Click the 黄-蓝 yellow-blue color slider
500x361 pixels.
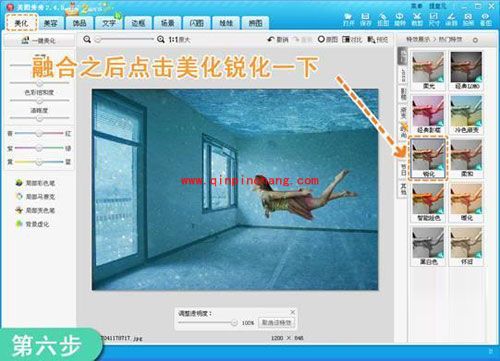point(39,162)
